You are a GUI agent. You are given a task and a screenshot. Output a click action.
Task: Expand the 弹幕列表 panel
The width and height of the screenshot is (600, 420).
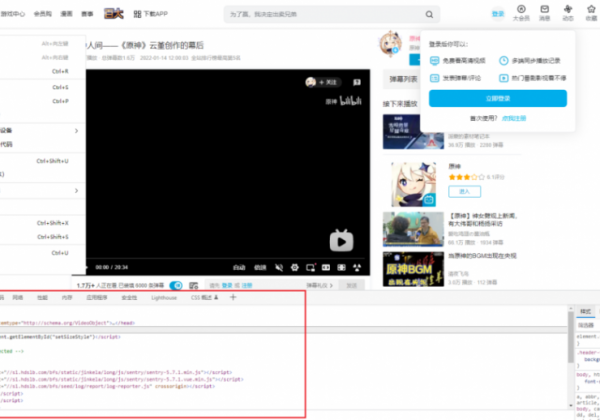(x=403, y=79)
